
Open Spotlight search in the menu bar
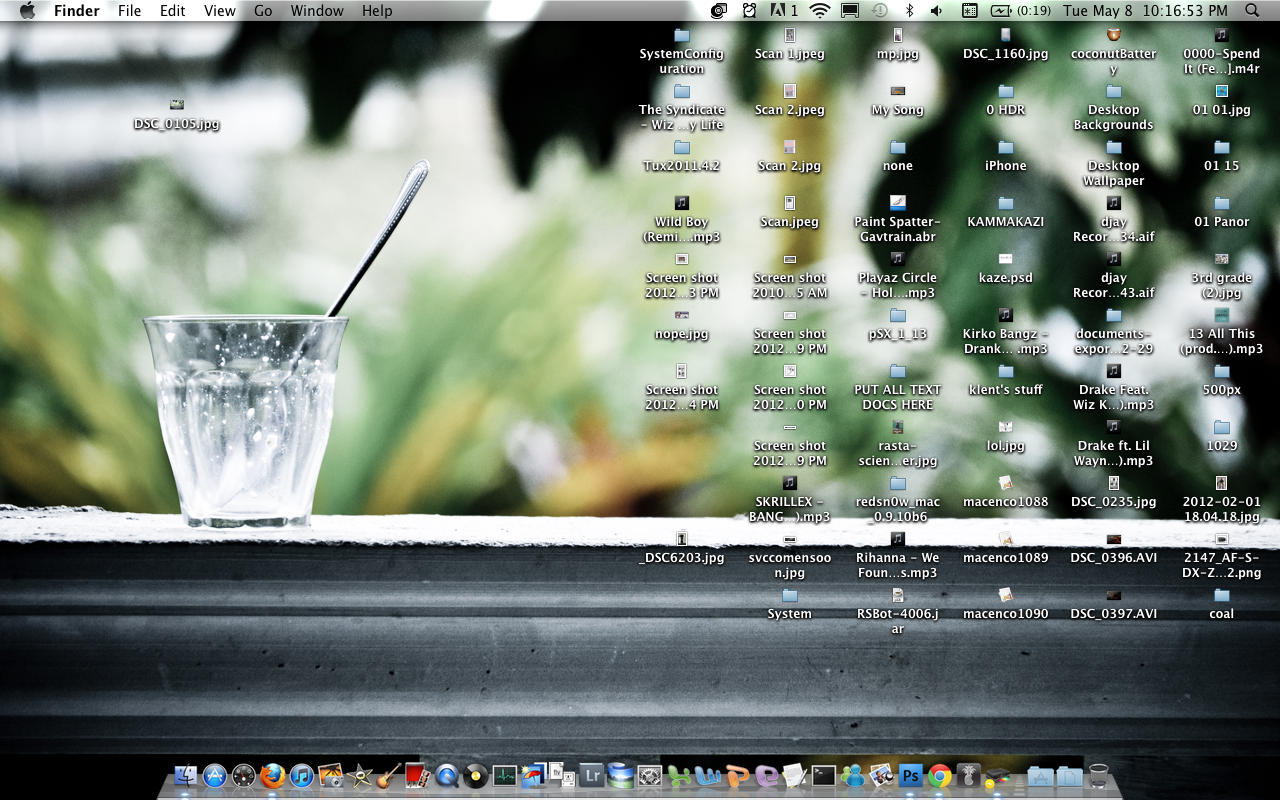(x=1251, y=11)
